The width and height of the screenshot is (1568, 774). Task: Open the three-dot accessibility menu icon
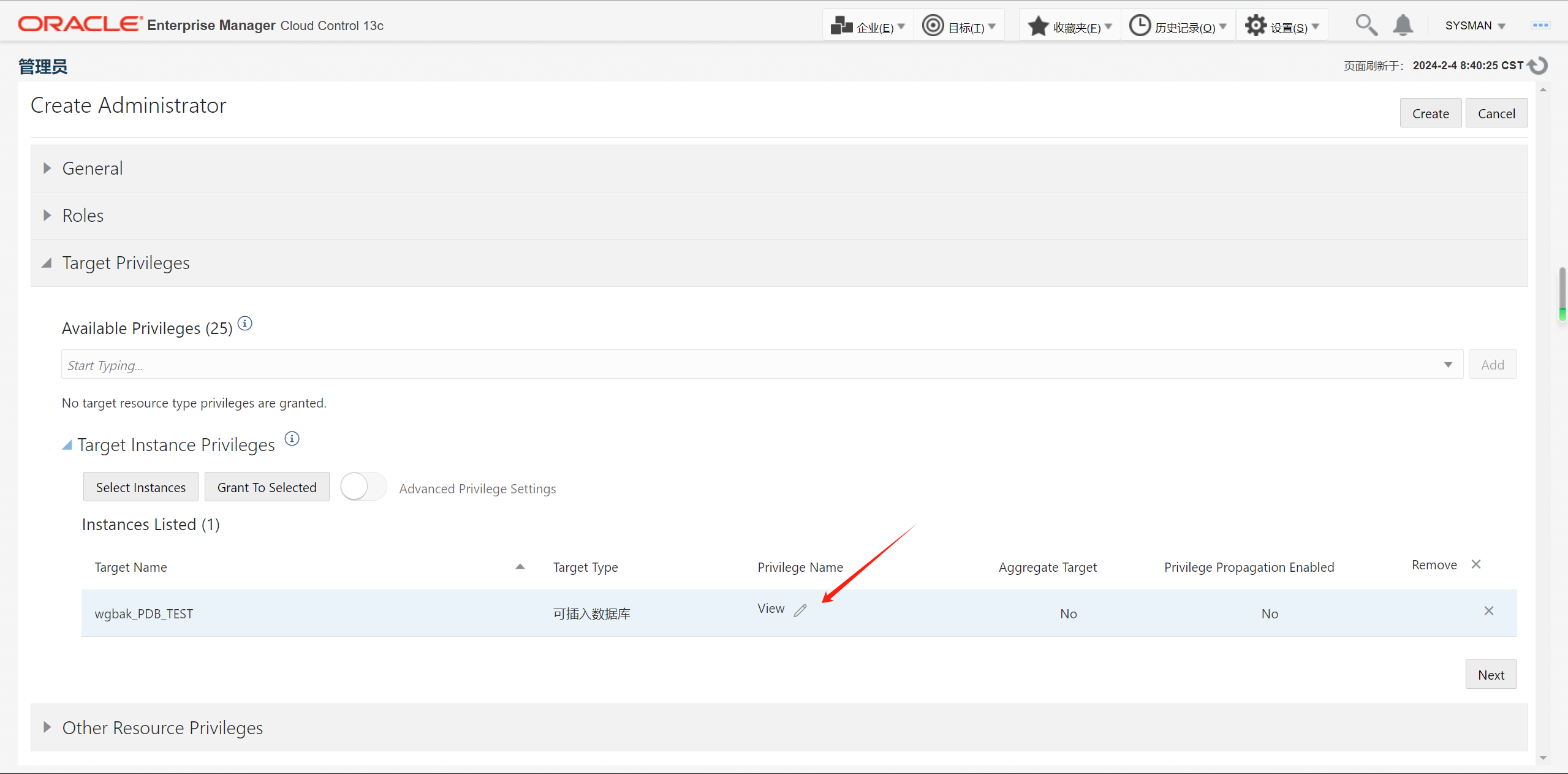pos(1540,26)
